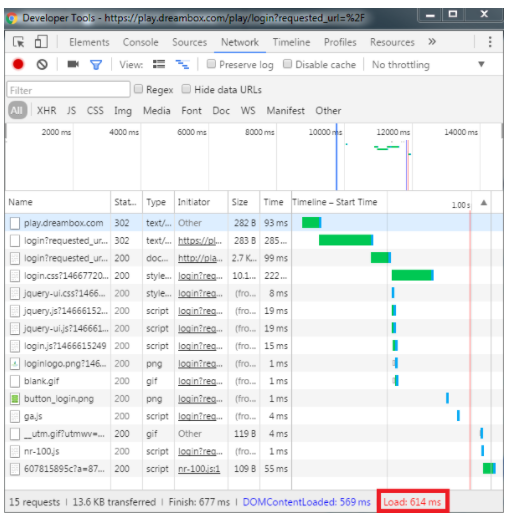
Task: Click the blank.gif file icon
Action: click(15, 381)
